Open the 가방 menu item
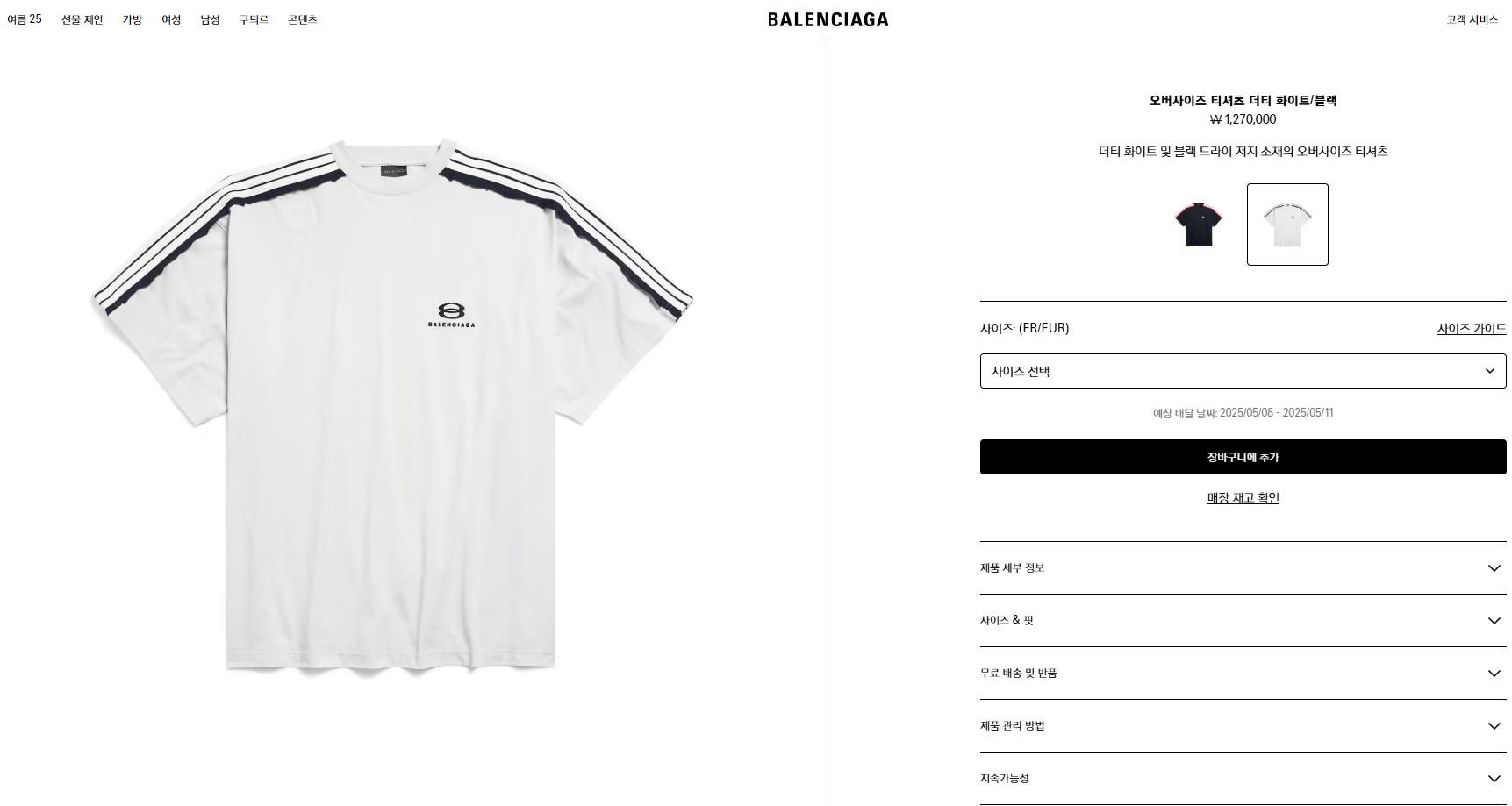Image resolution: width=1512 pixels, height=806 pixels. coord(133,19)
